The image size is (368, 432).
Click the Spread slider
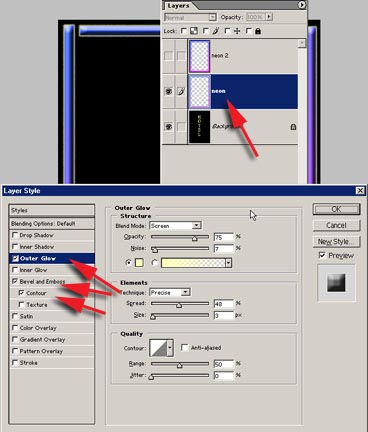click(180, 304)
